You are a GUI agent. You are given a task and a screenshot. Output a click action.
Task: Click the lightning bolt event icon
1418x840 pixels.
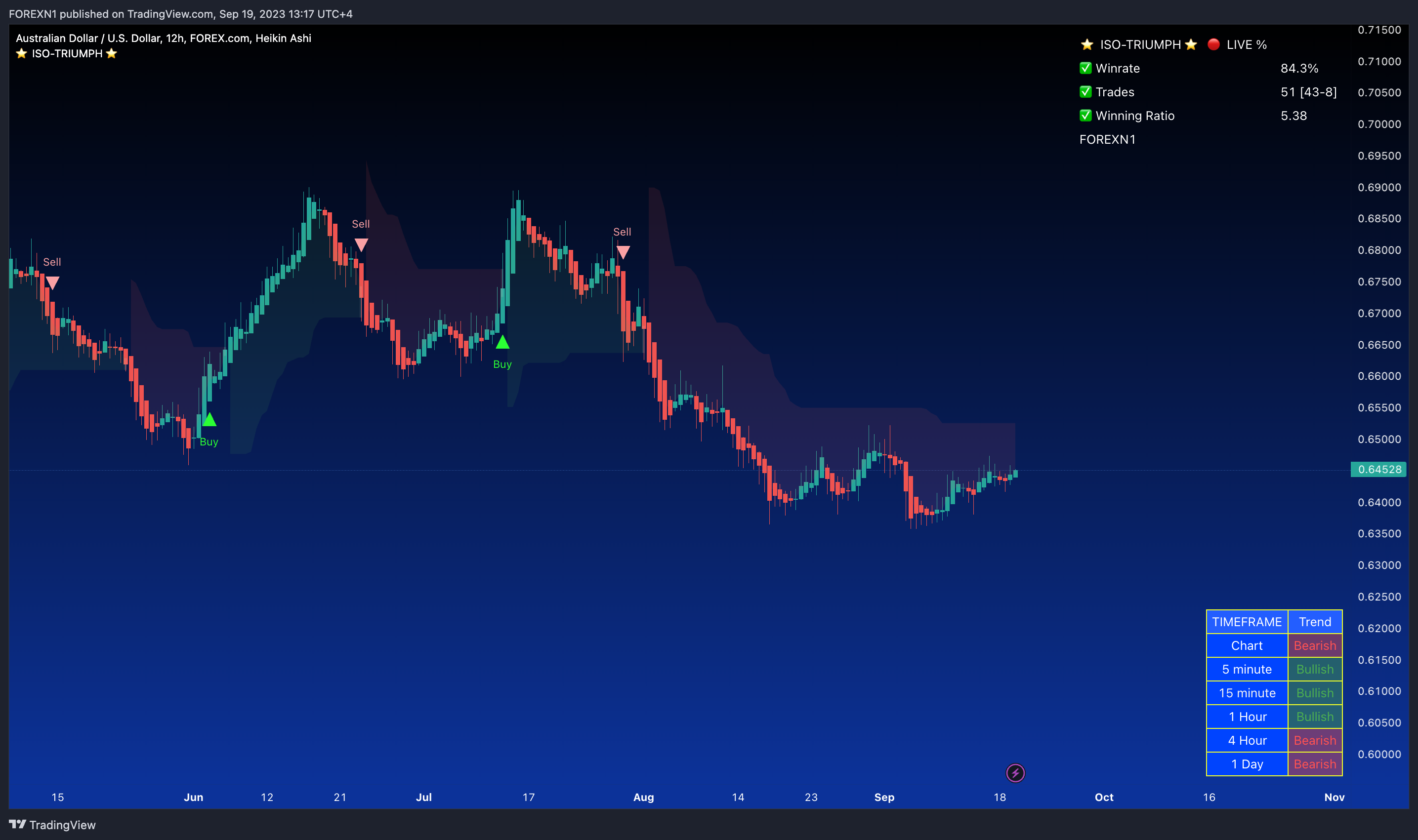pos(1015,773)
